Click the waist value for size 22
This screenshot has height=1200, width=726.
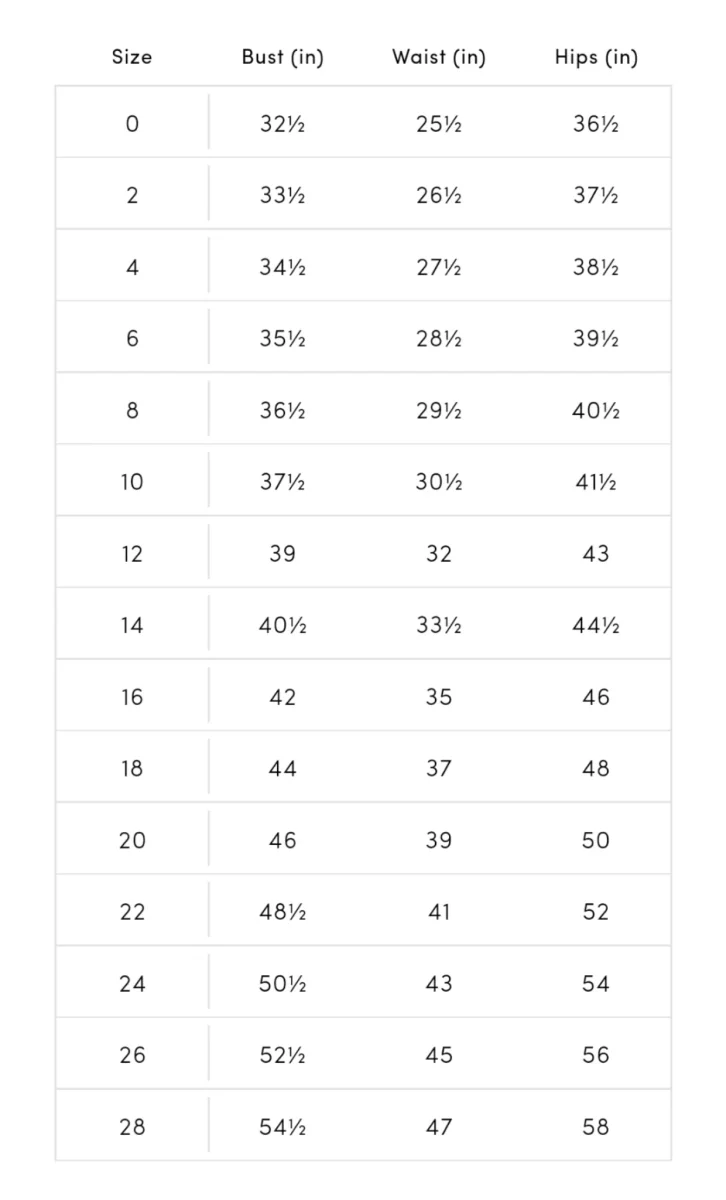click(438, 912)
